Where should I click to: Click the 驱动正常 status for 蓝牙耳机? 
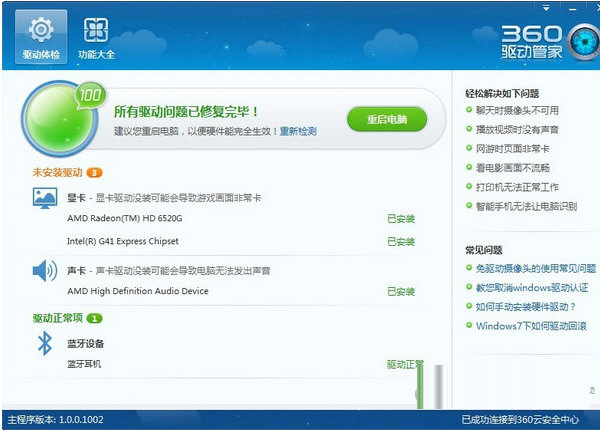[405, 365]
